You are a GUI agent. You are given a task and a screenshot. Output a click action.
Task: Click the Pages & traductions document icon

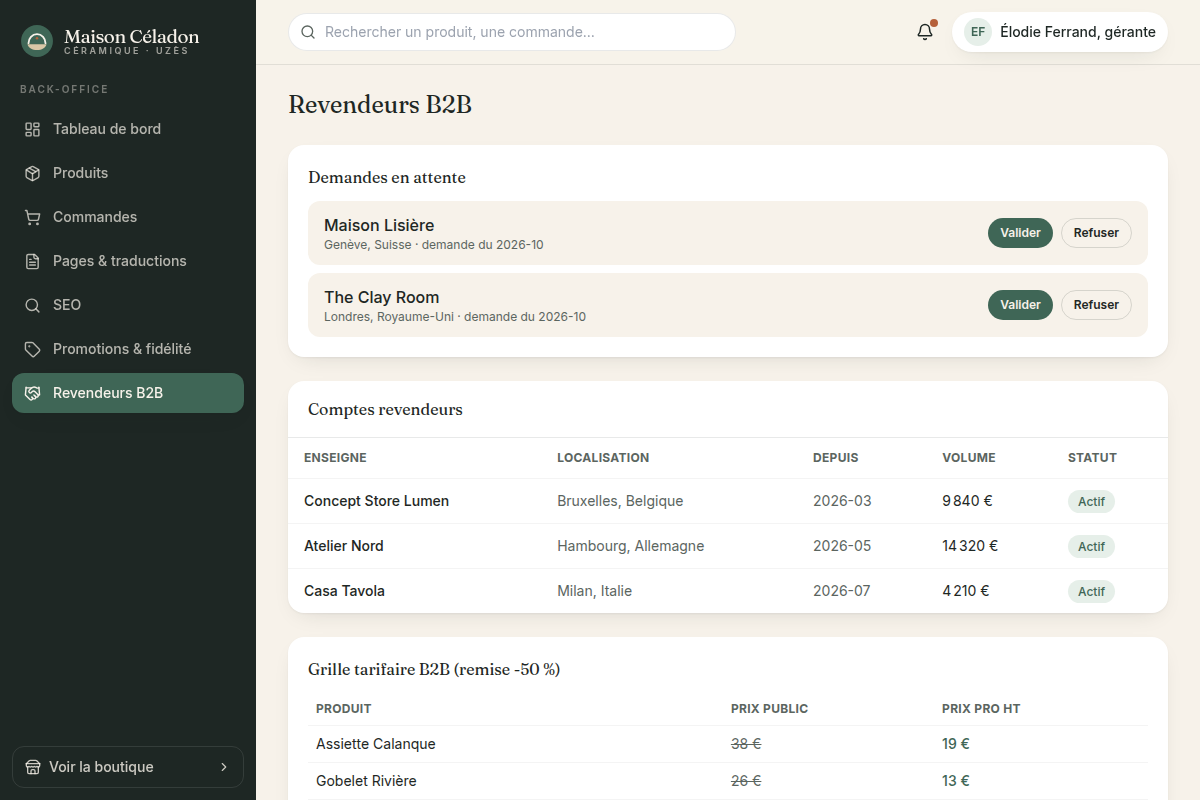pyautogui.click(x=33, y=261)
